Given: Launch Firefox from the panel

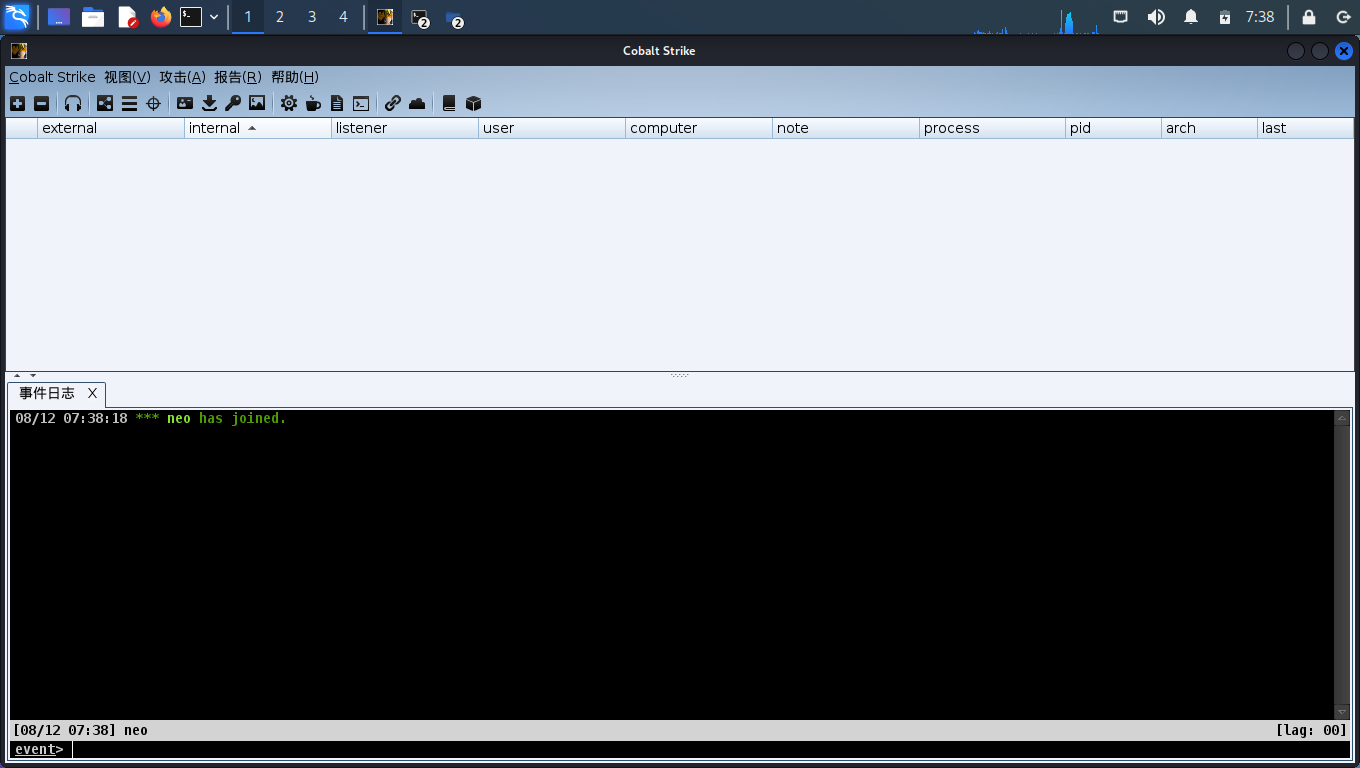Looking at the screenshot, I should [161, 17].
